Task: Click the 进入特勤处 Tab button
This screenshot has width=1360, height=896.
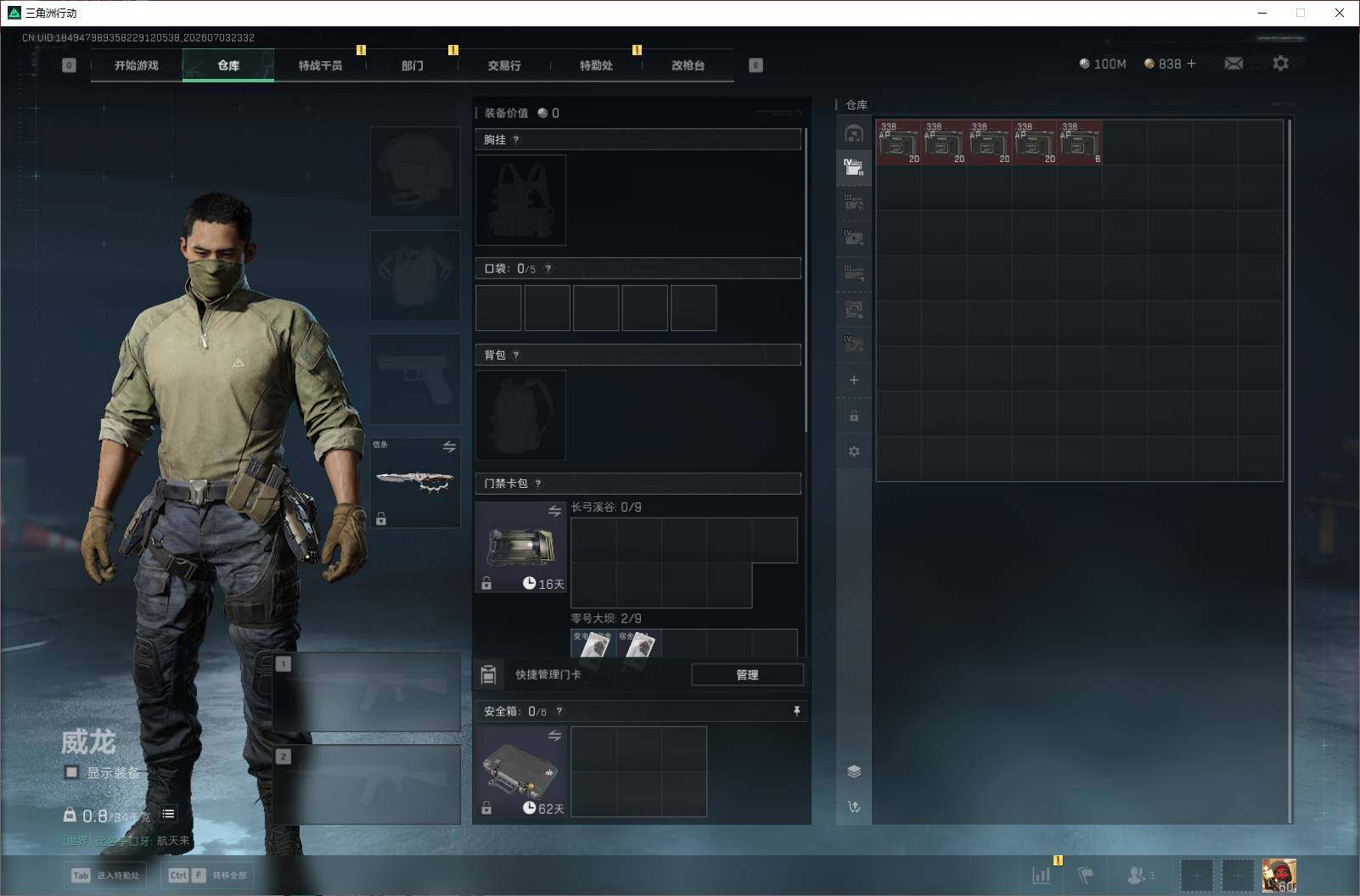Action: click(106, 876)
